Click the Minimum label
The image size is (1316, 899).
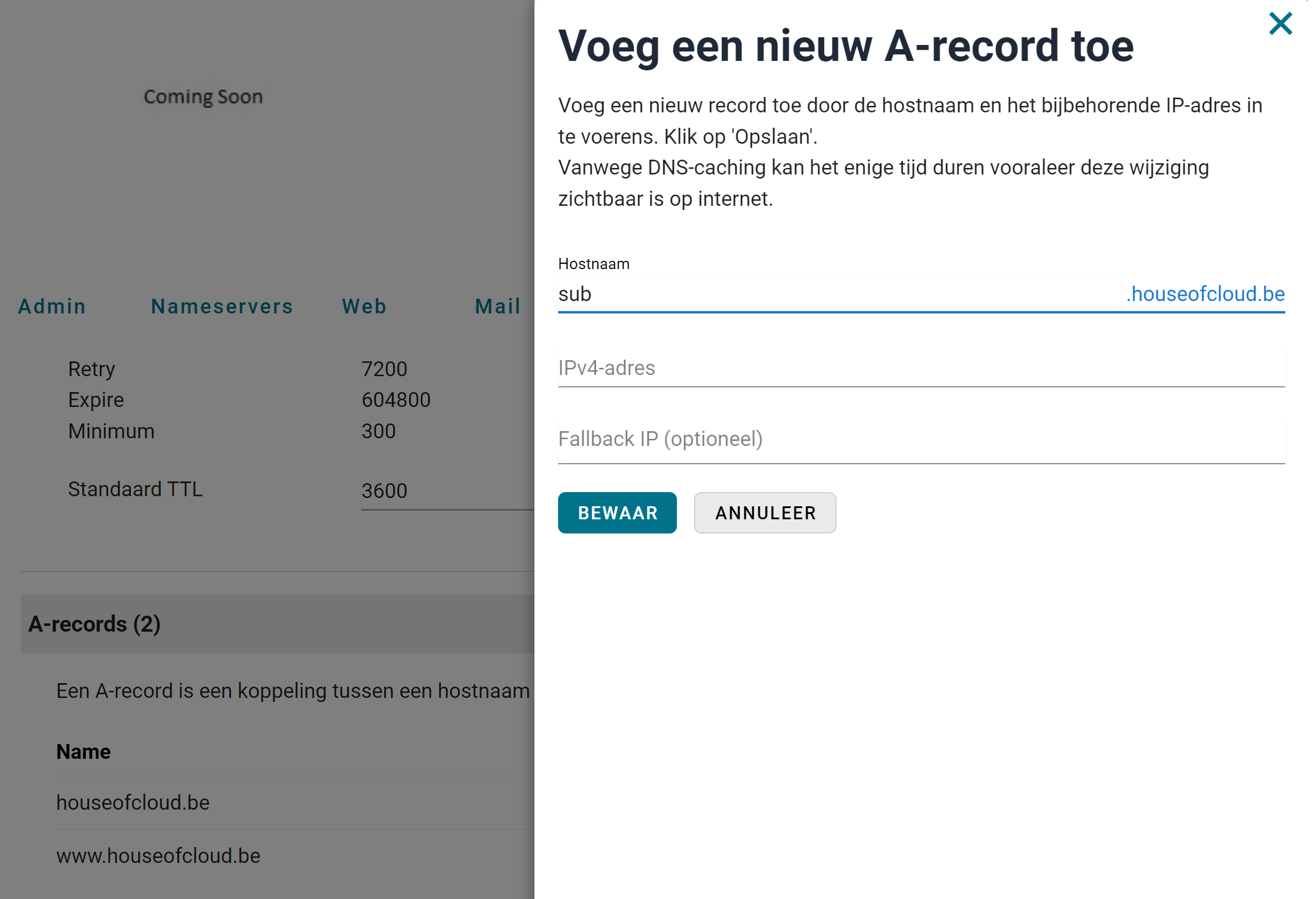click(x=111, y=431)
